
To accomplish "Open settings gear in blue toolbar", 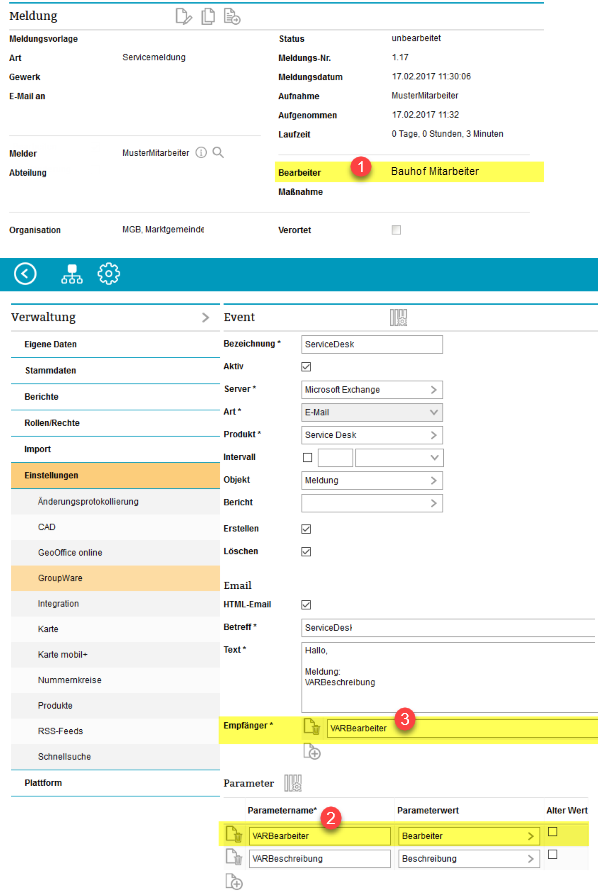I will (x=109, y=274).
